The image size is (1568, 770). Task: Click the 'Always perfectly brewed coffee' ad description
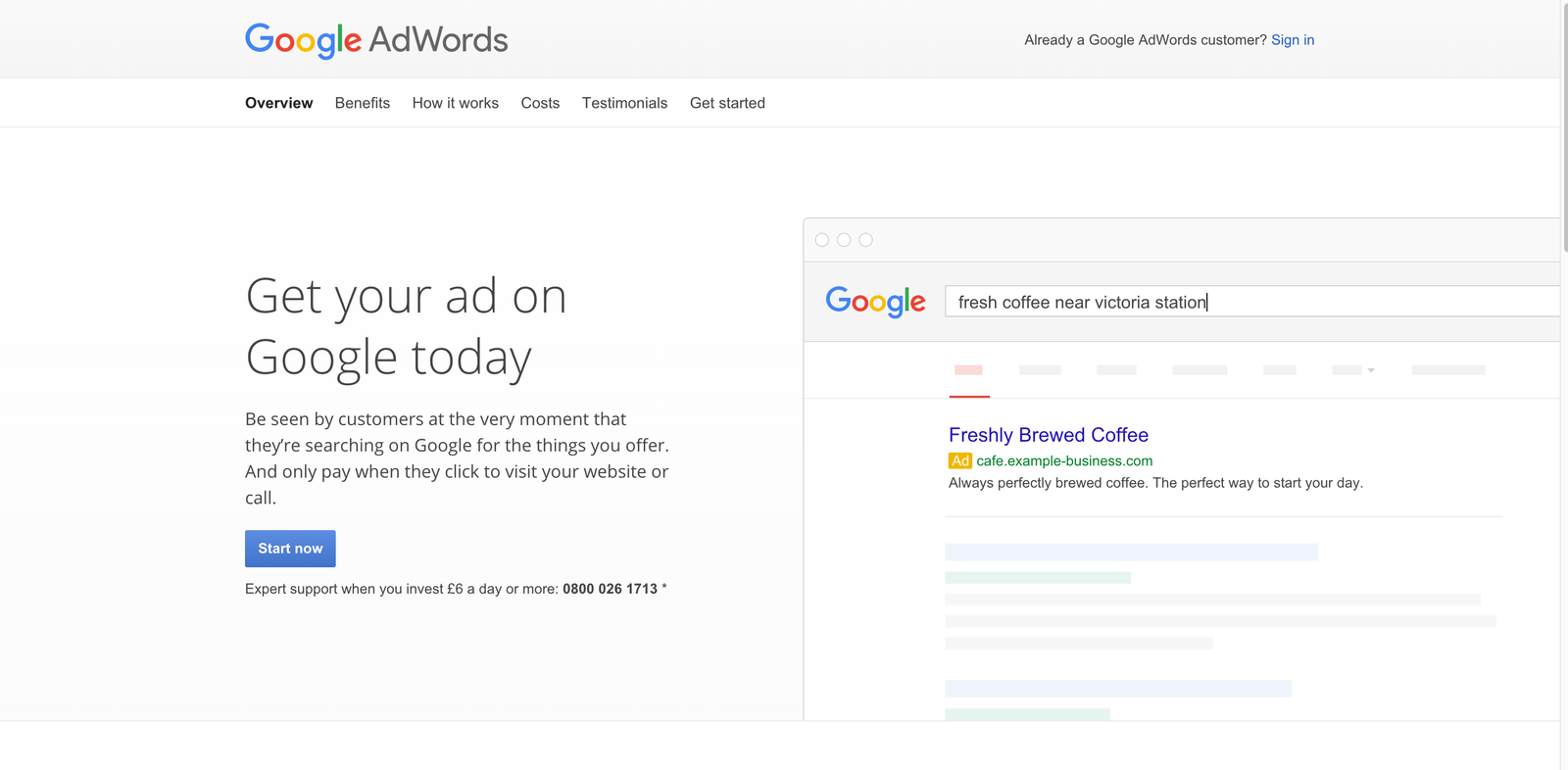[x=1155, y=483]
